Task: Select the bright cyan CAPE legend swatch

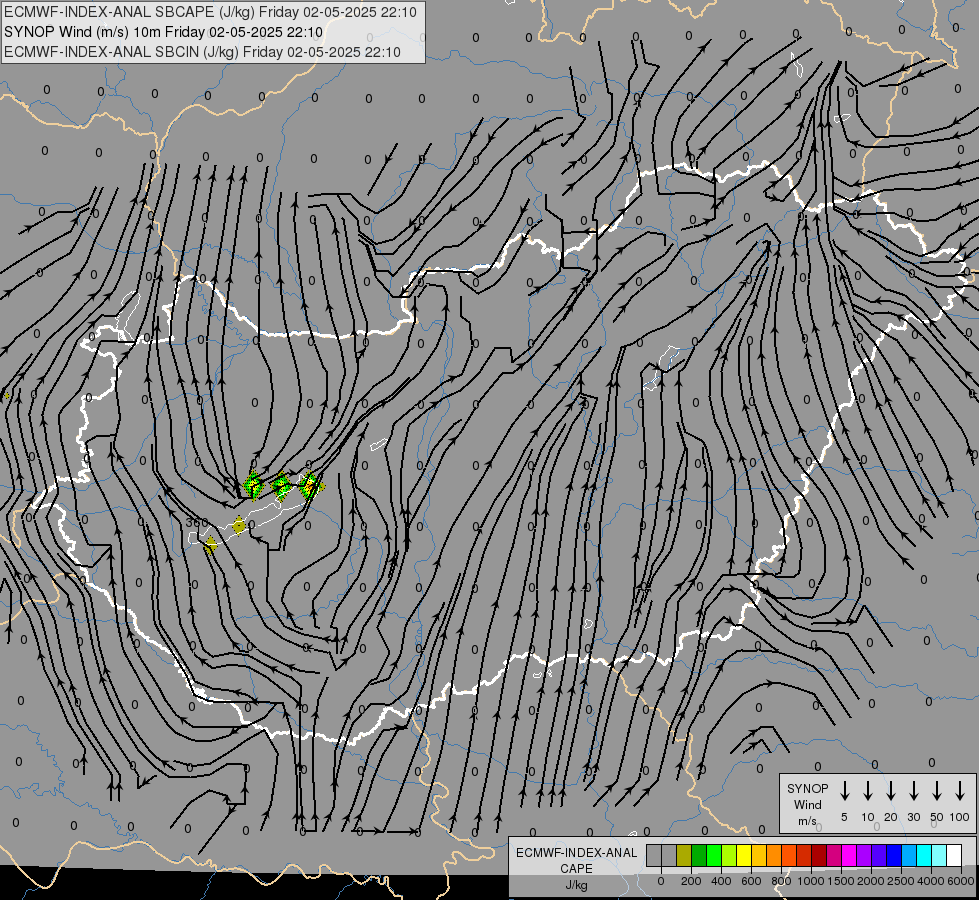Action: coord(924,855)
